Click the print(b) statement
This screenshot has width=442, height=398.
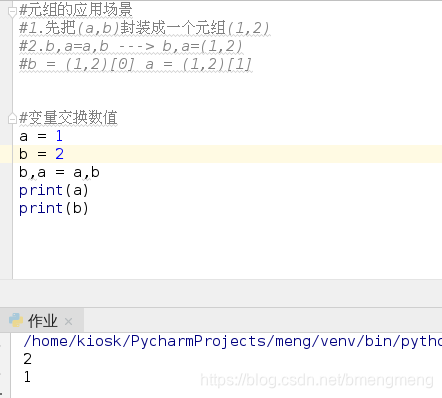(x=54, y=208)
